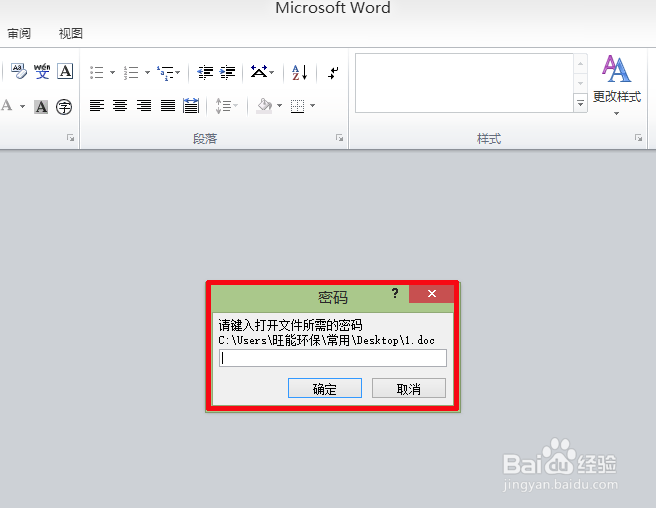Click the Line Spacing icon
This screenshot has height=508, width=656.
pos(223,105)
